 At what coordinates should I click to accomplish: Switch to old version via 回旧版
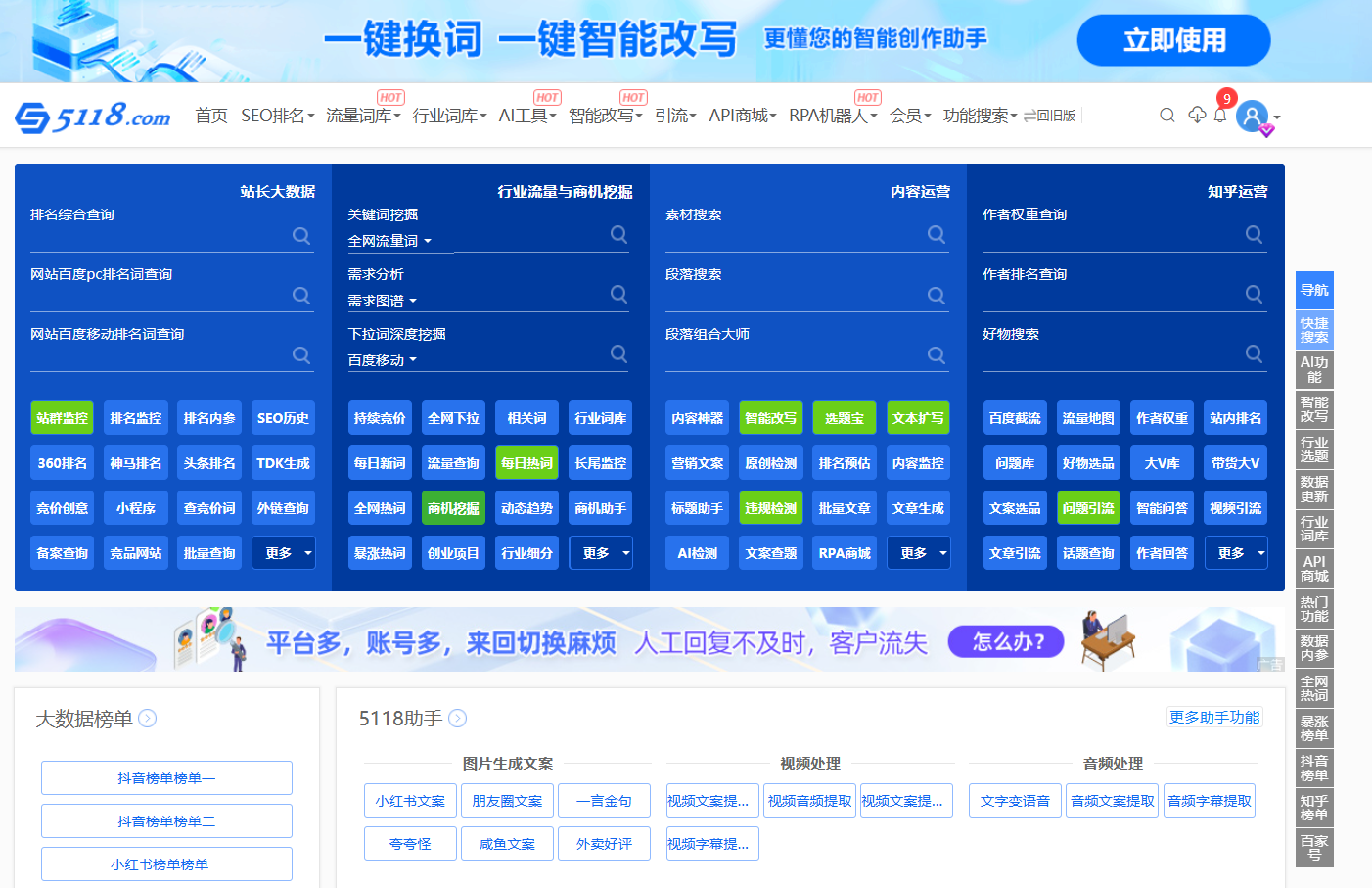click(1049, 116)
